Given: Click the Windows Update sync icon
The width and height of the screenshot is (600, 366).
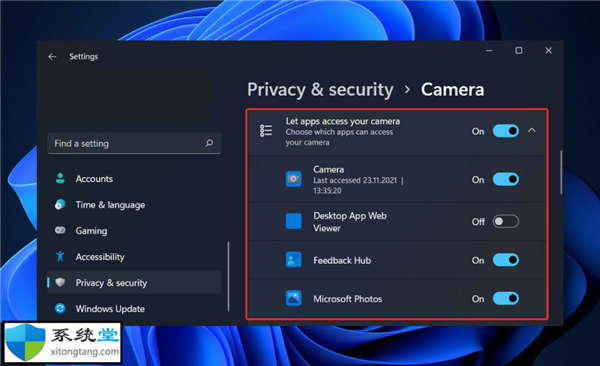Looking at the screenshot, I should (60, 308).
